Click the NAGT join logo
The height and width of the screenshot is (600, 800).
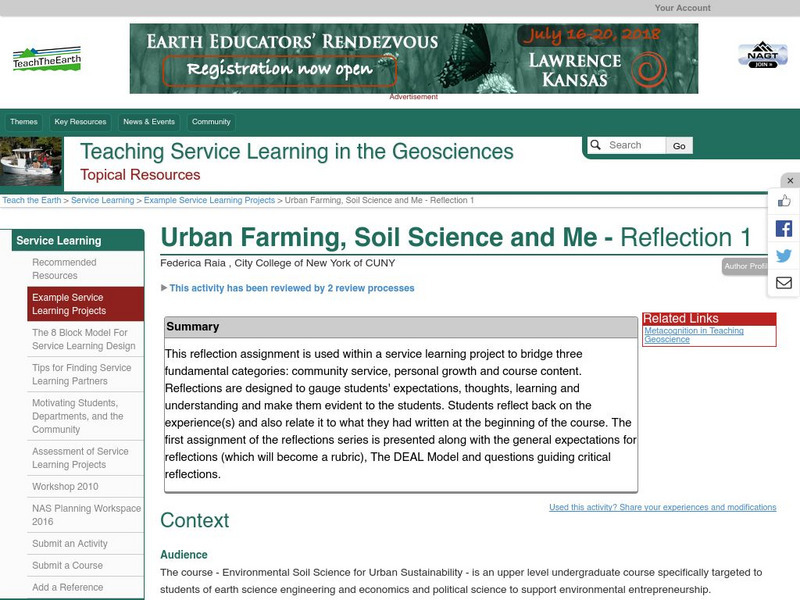pos(762,54)
